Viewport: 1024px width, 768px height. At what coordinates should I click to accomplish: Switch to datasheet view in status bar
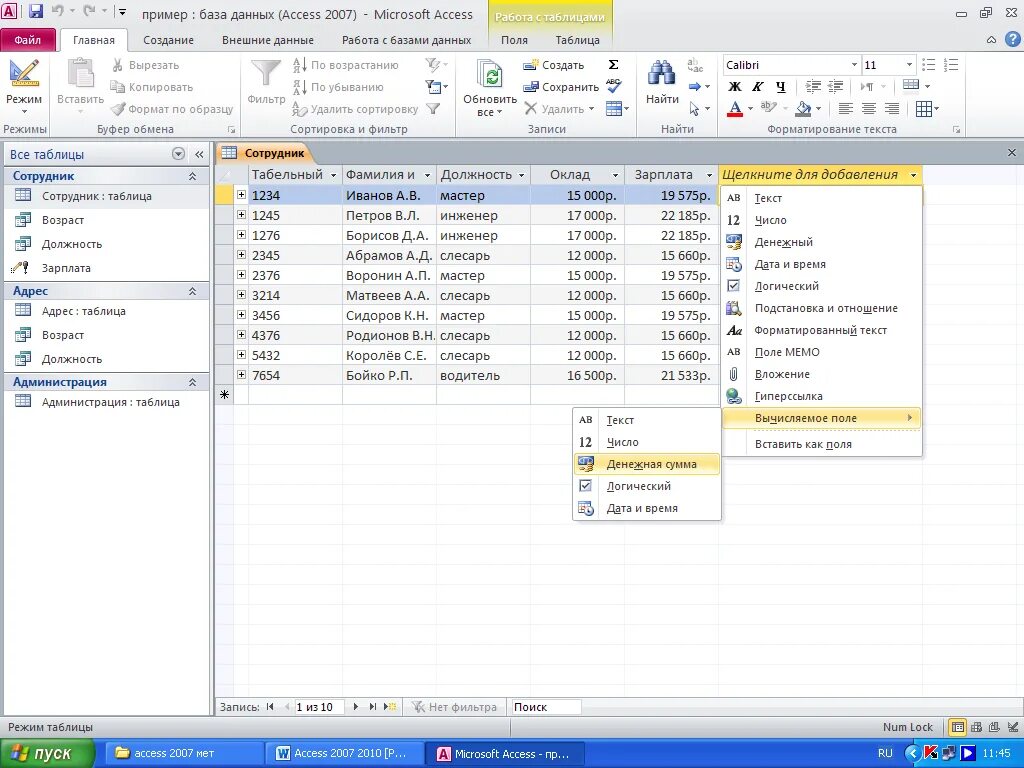click(957, 727)
